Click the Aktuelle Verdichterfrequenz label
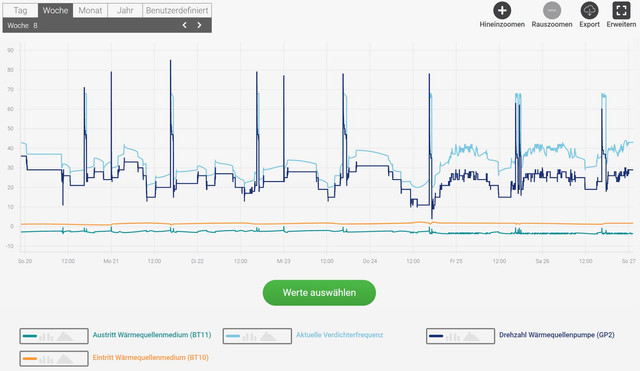Screen dimensions: 640x371 click(340, 335)
